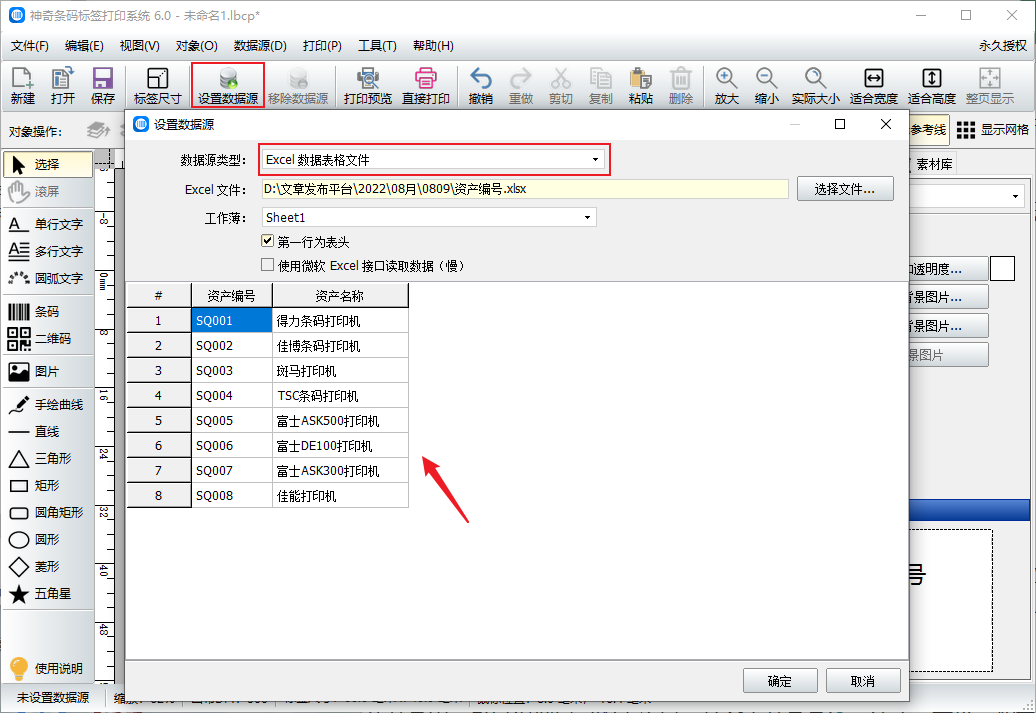This screenshot has width=1036, height=713.
Task: Save document with 保存 icon
Action: 102,86
